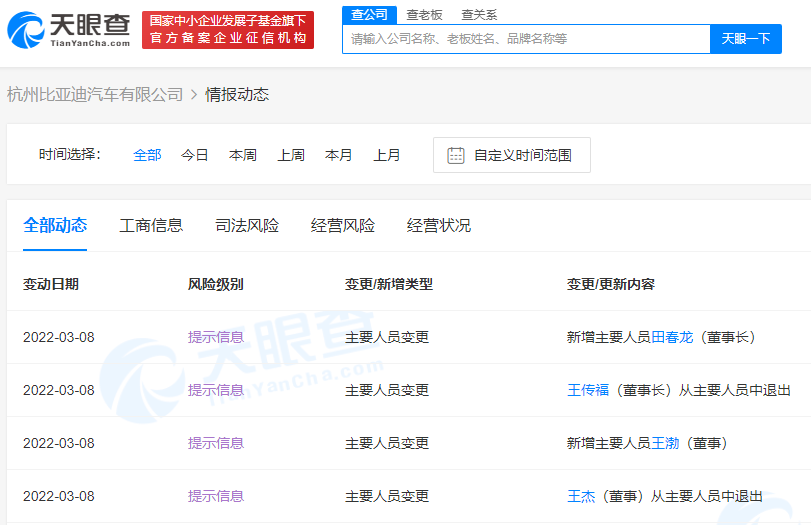Screen dimensions: 811x525
Task: Switch to the 查老板 search tab
Action: 424,15
